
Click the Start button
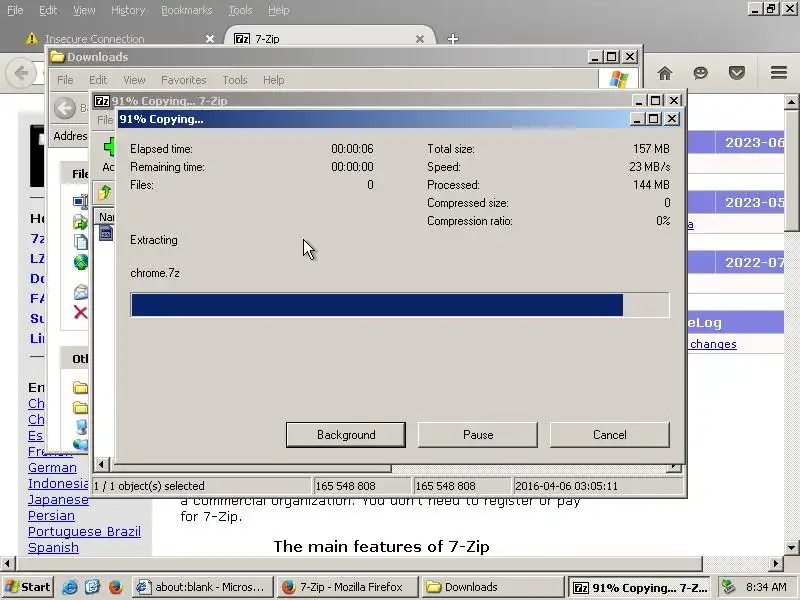point(28,587)
